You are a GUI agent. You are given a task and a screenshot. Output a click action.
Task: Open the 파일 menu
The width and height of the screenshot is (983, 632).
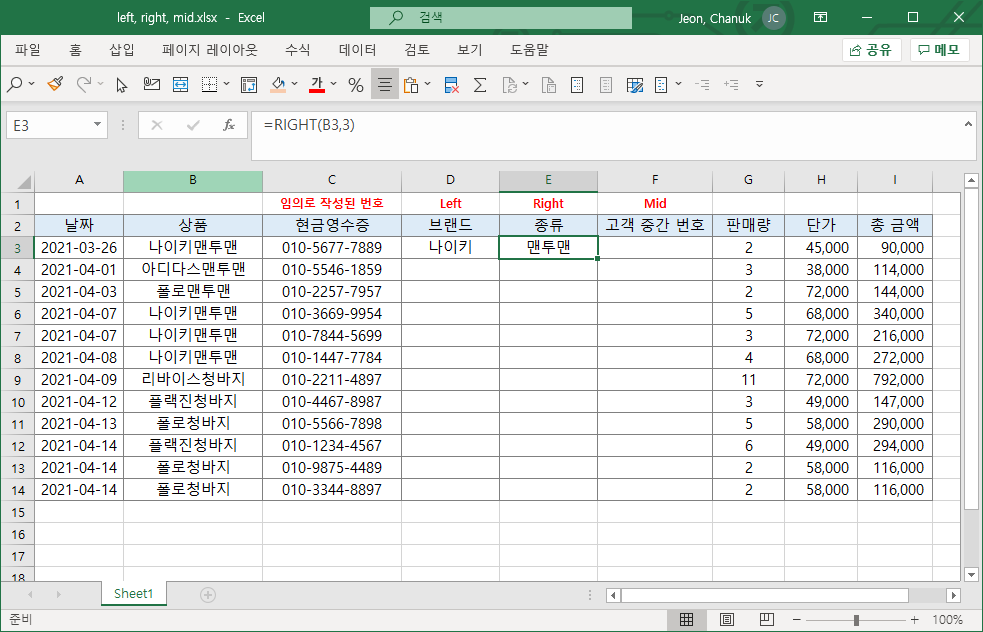(28, 50)
